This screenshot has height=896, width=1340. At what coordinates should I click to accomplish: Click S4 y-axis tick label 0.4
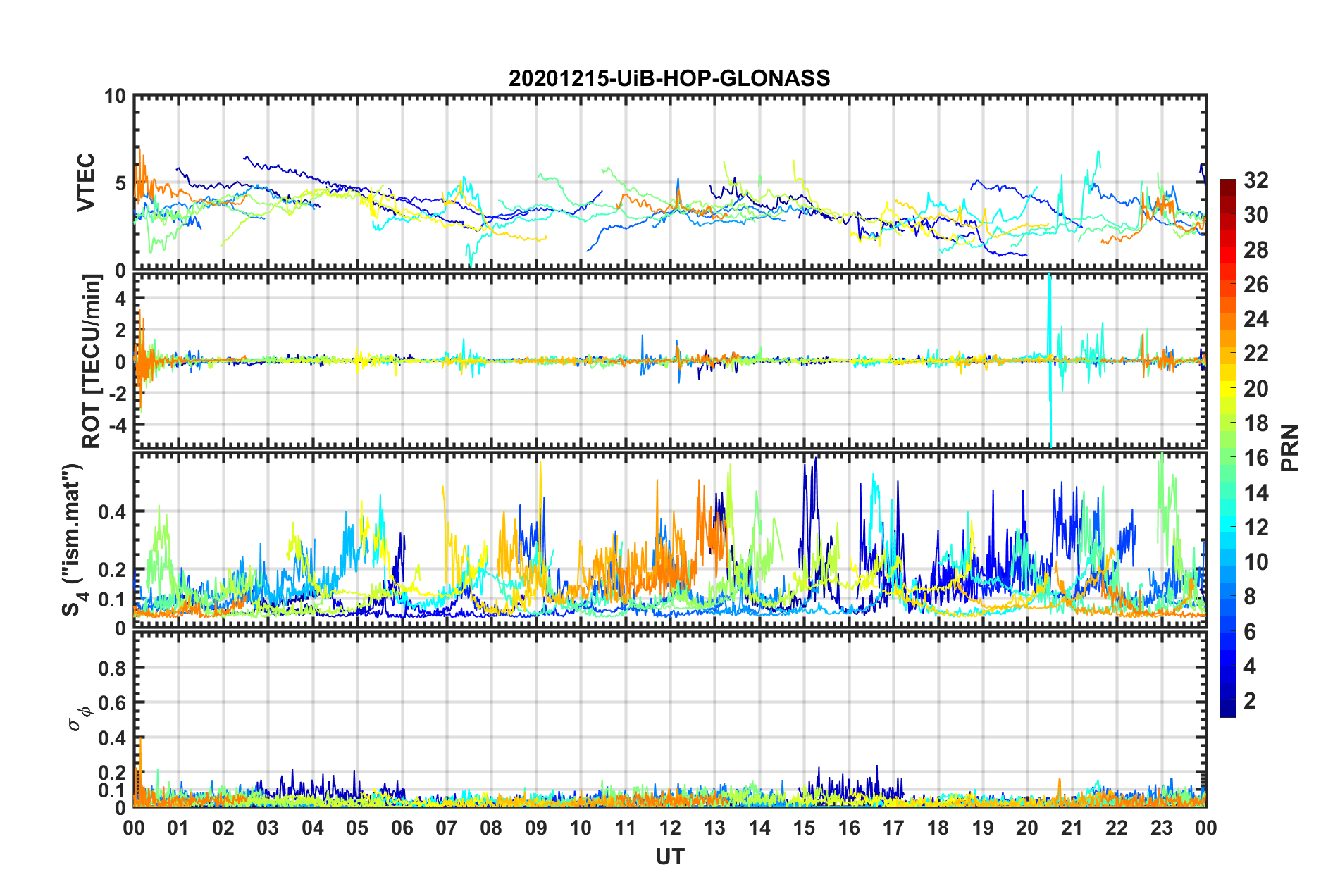pos(112,511)
